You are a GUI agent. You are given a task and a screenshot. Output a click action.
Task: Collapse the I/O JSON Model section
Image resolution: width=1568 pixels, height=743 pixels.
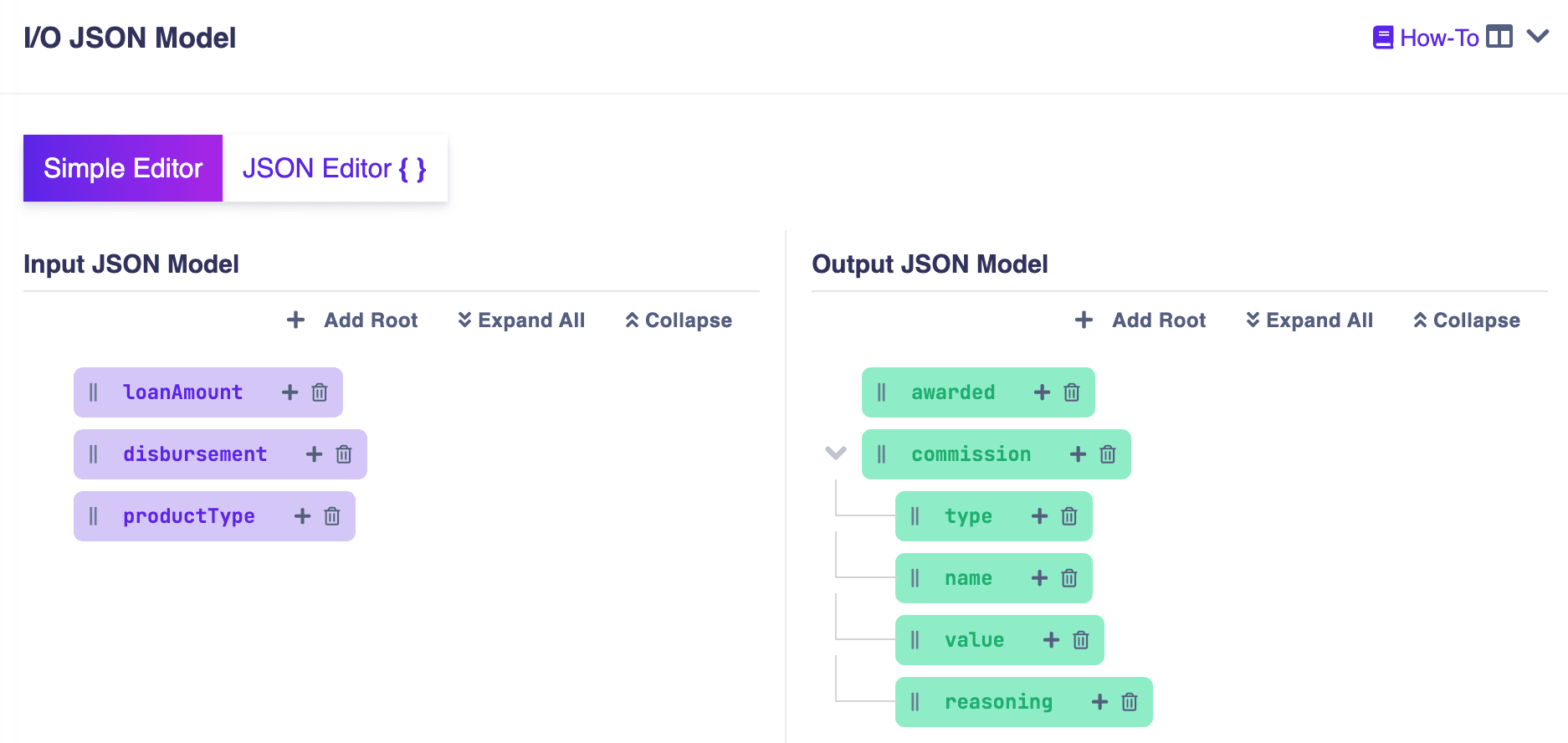pos(1538,37)
